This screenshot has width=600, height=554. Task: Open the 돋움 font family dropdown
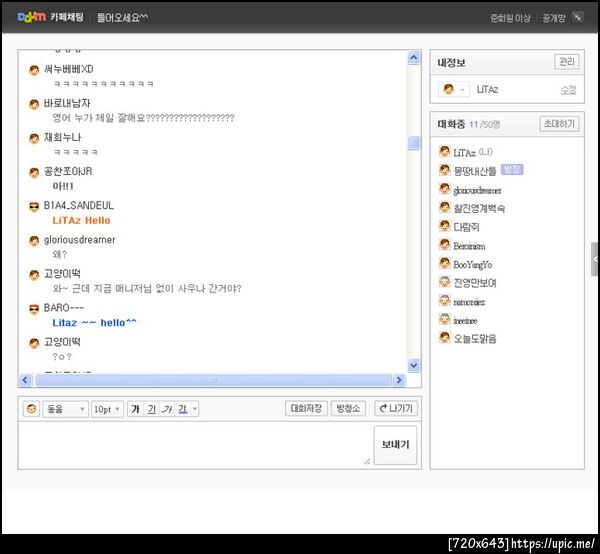tap(65, 409)
